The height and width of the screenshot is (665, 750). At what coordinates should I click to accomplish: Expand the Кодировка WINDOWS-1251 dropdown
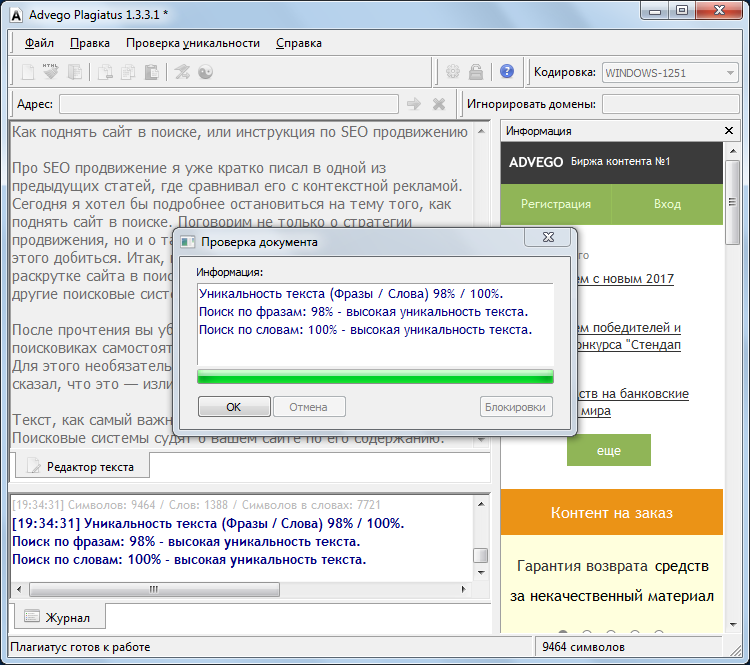coord(730,73)
